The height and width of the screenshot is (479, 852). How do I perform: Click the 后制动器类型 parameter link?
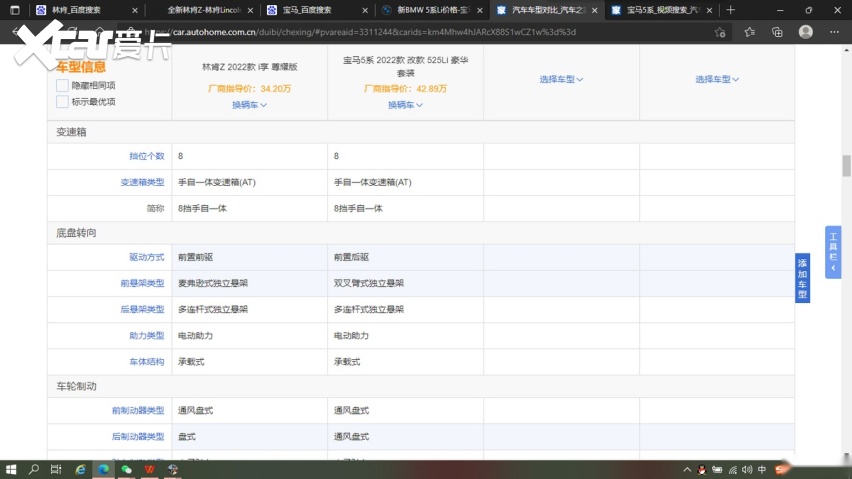(138, 437)
